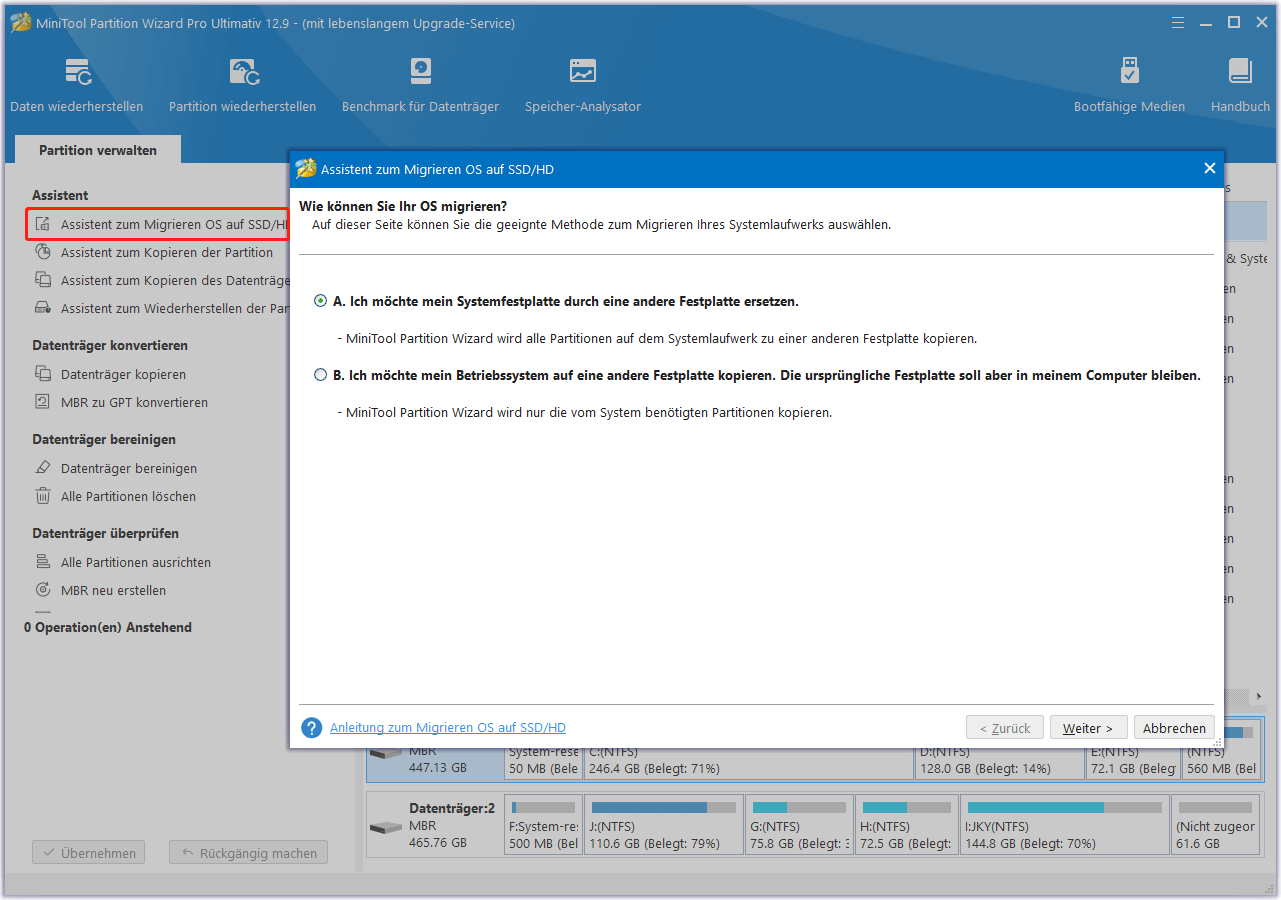Select the J:(NTFS) partition on Datenträger:2
The height and width of the screenshot is (900, 1281).
click(664, 825)
